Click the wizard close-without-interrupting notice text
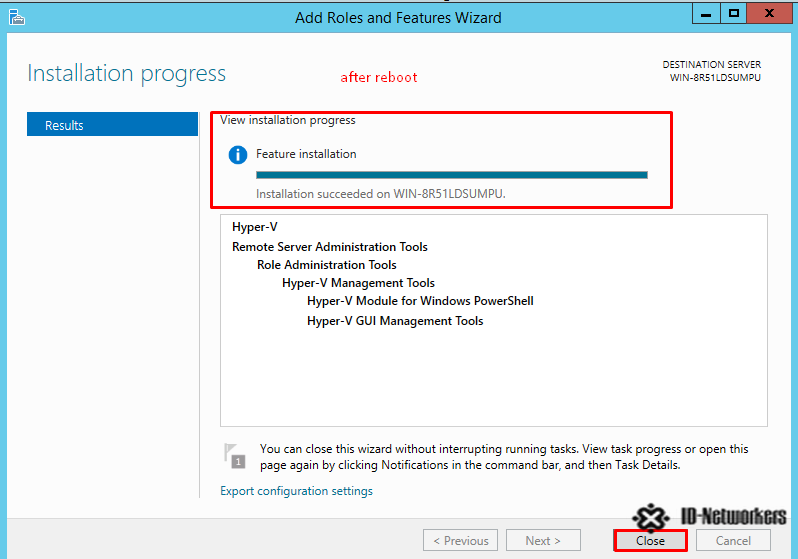798x559 pixels. point(504,457)
